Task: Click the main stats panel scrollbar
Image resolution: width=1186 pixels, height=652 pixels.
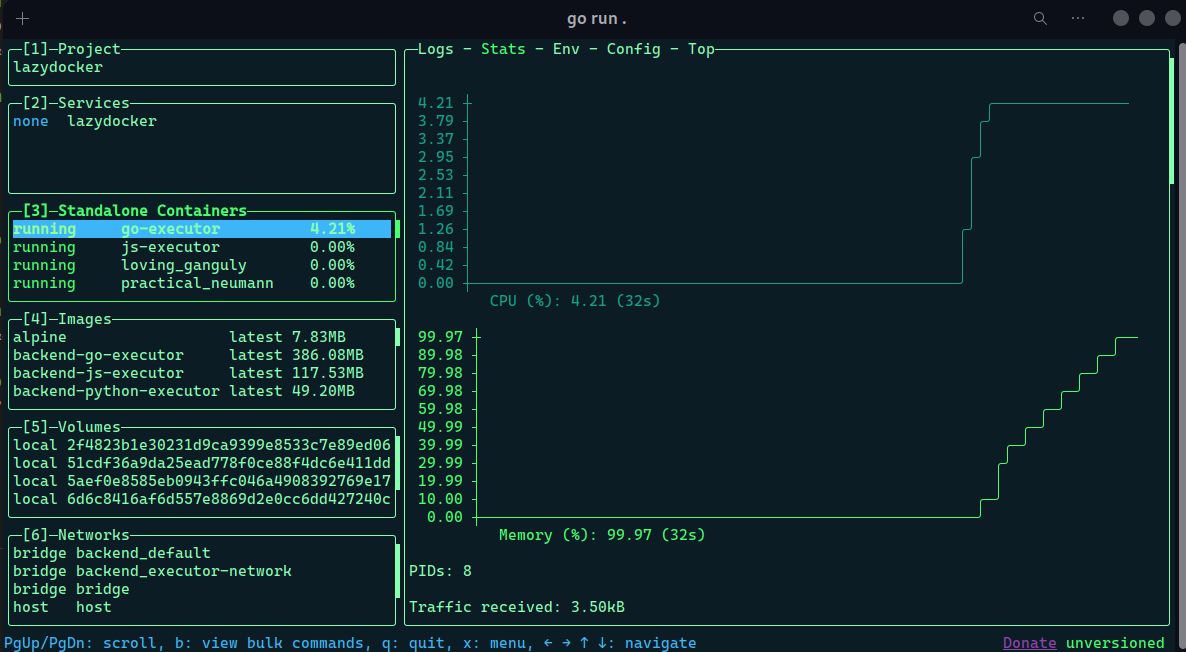Action: click(x=1172, y=121)
